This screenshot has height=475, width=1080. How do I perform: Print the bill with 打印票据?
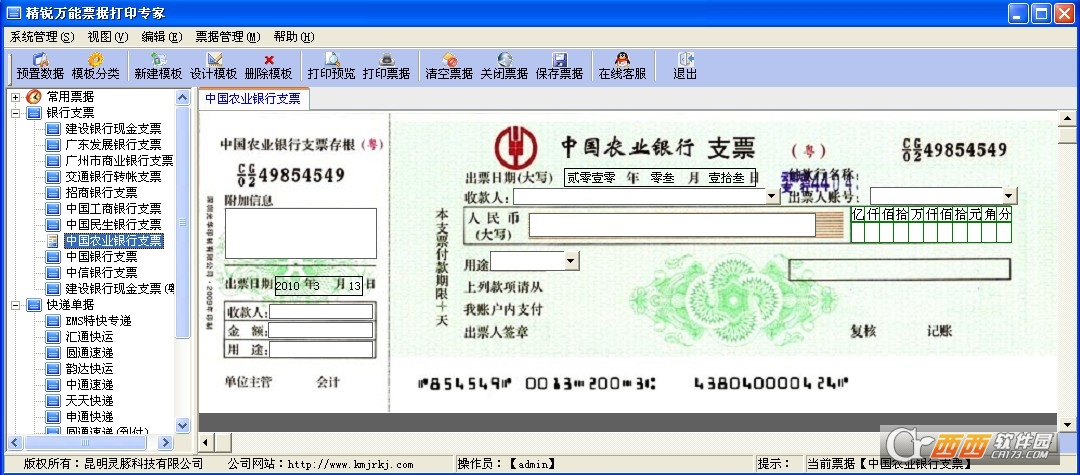pyautogui.click(x=386, y=67)
